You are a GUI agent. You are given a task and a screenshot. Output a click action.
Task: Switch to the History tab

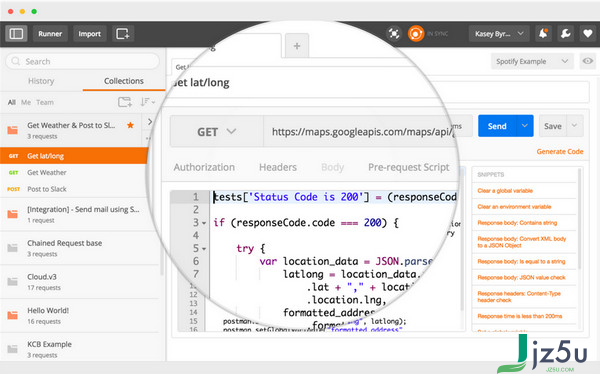[x=41, y=81]
